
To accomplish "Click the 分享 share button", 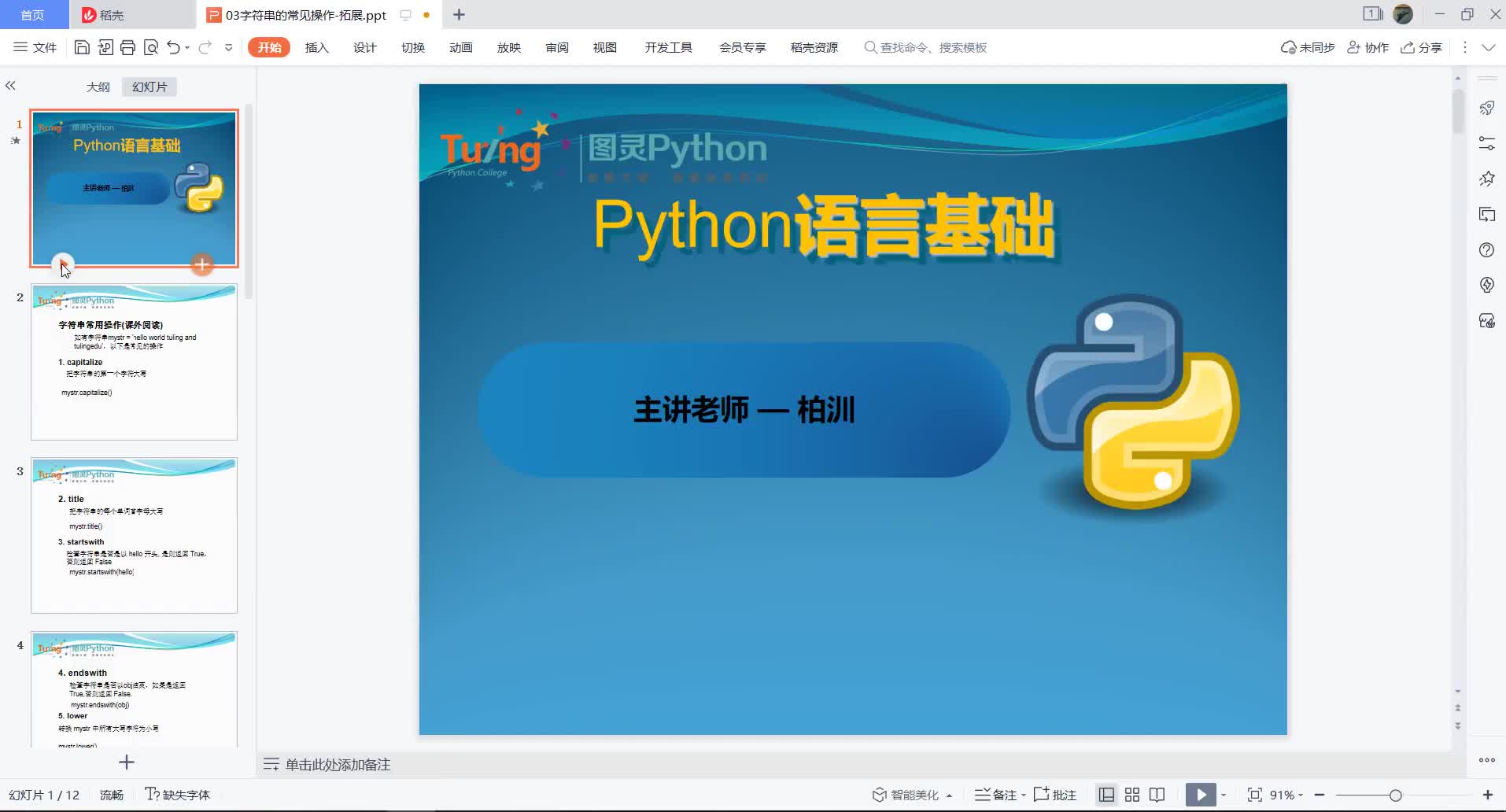I will click(1421, 47).
